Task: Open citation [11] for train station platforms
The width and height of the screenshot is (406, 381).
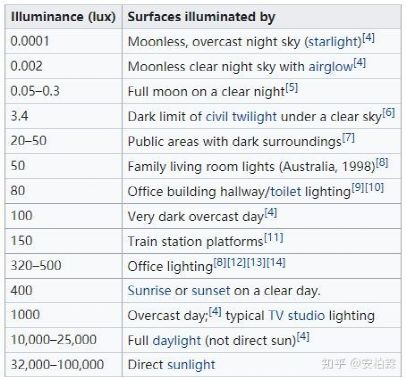Action: pos(273,238)
